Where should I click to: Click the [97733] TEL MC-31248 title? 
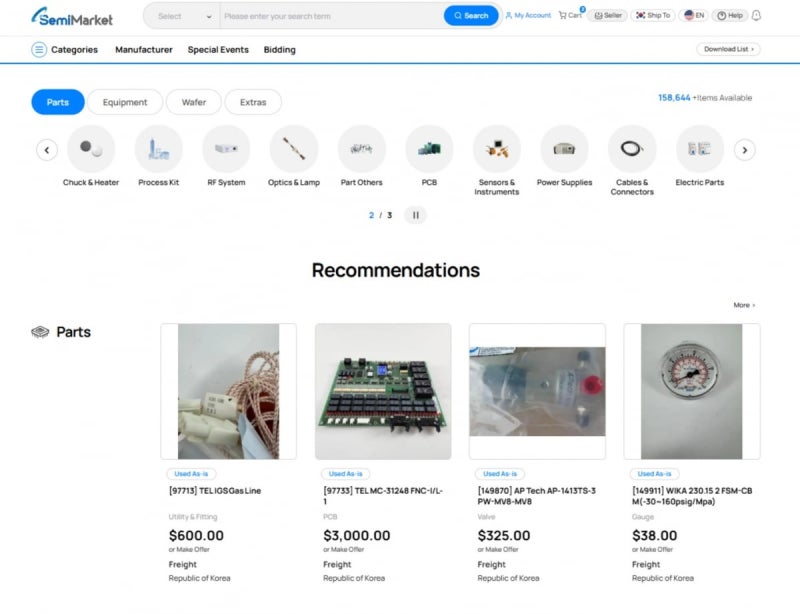pyautogui.click(x=383, y=496)
